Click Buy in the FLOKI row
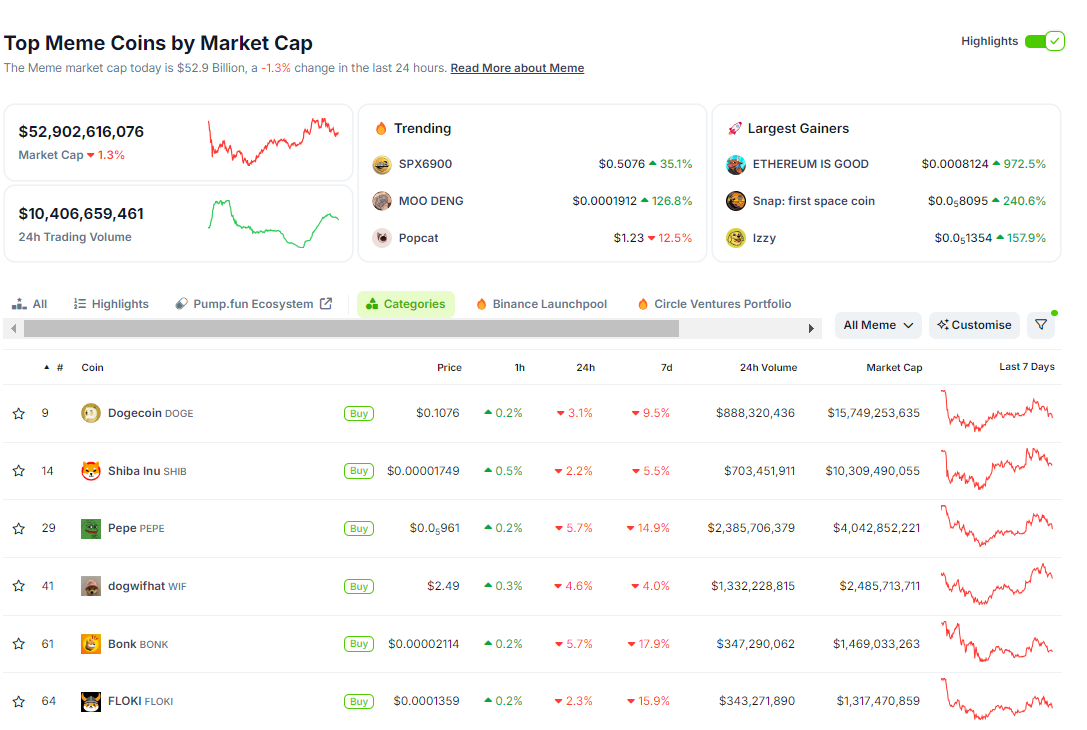 358,702
